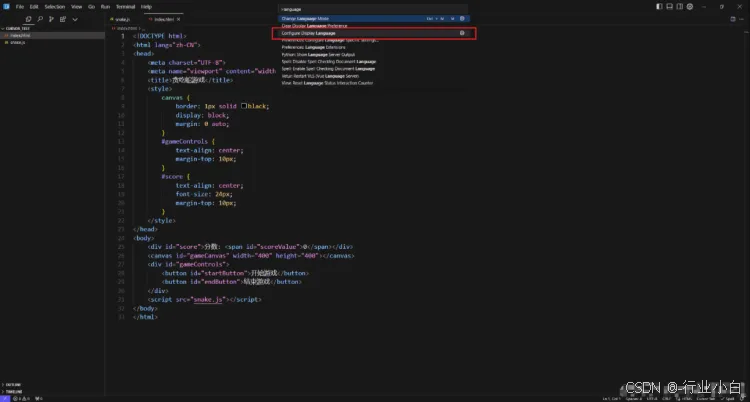Expand additional views chevron in sidebar header
This screenshot has width=750, height=402.
pos(75,19)
